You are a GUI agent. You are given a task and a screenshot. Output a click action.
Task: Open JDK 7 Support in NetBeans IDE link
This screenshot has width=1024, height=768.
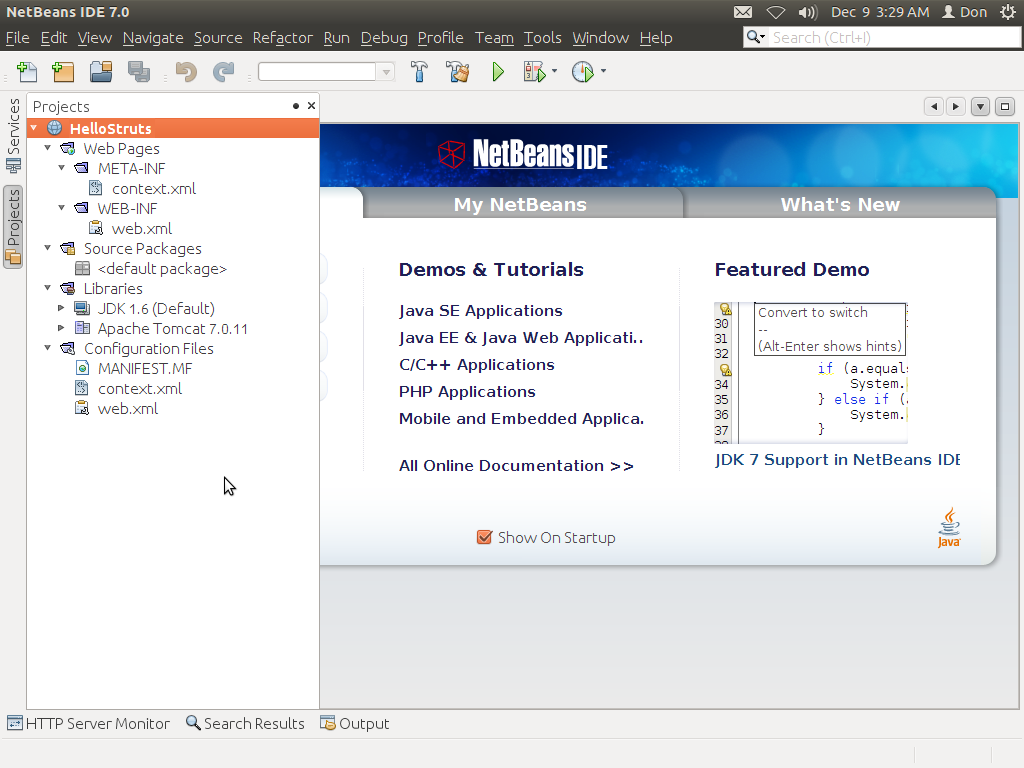(x=837, y=460)
